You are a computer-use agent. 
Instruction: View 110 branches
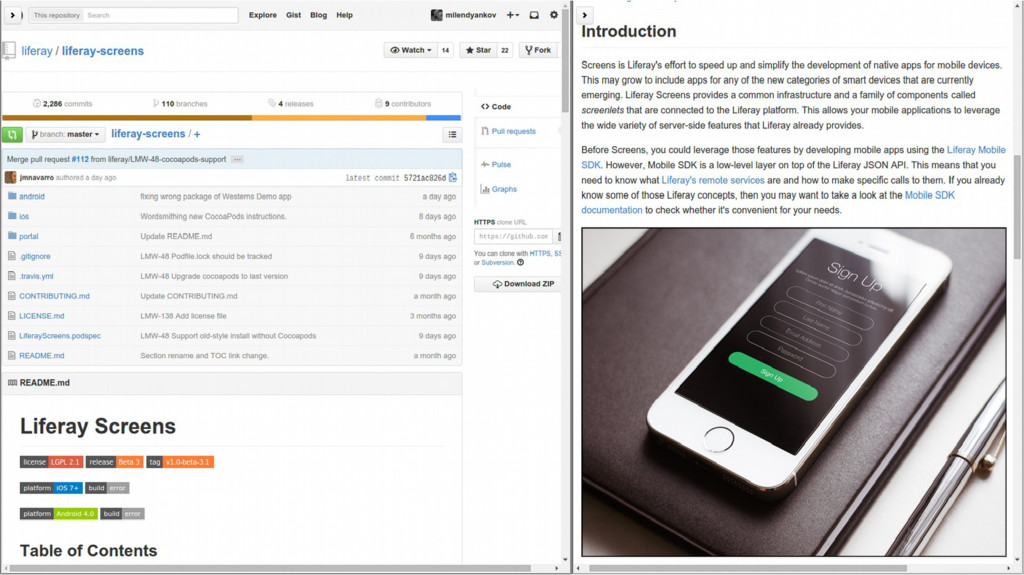[x=180, y=104]
